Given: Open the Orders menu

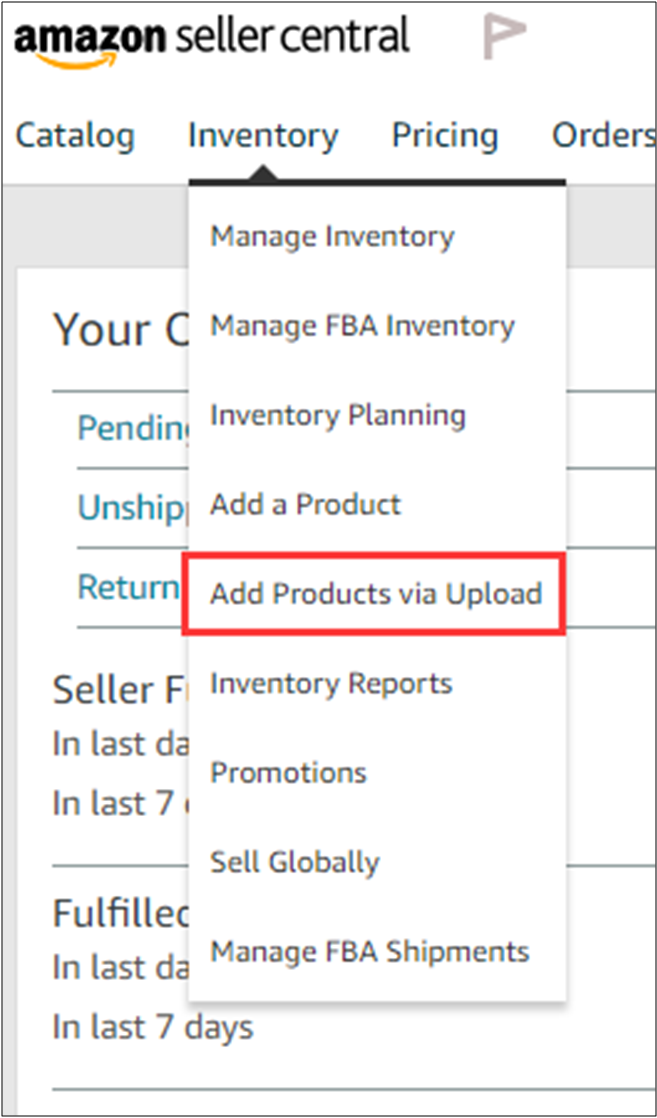Looking at the screenshot, I should [x=602, y=136].
